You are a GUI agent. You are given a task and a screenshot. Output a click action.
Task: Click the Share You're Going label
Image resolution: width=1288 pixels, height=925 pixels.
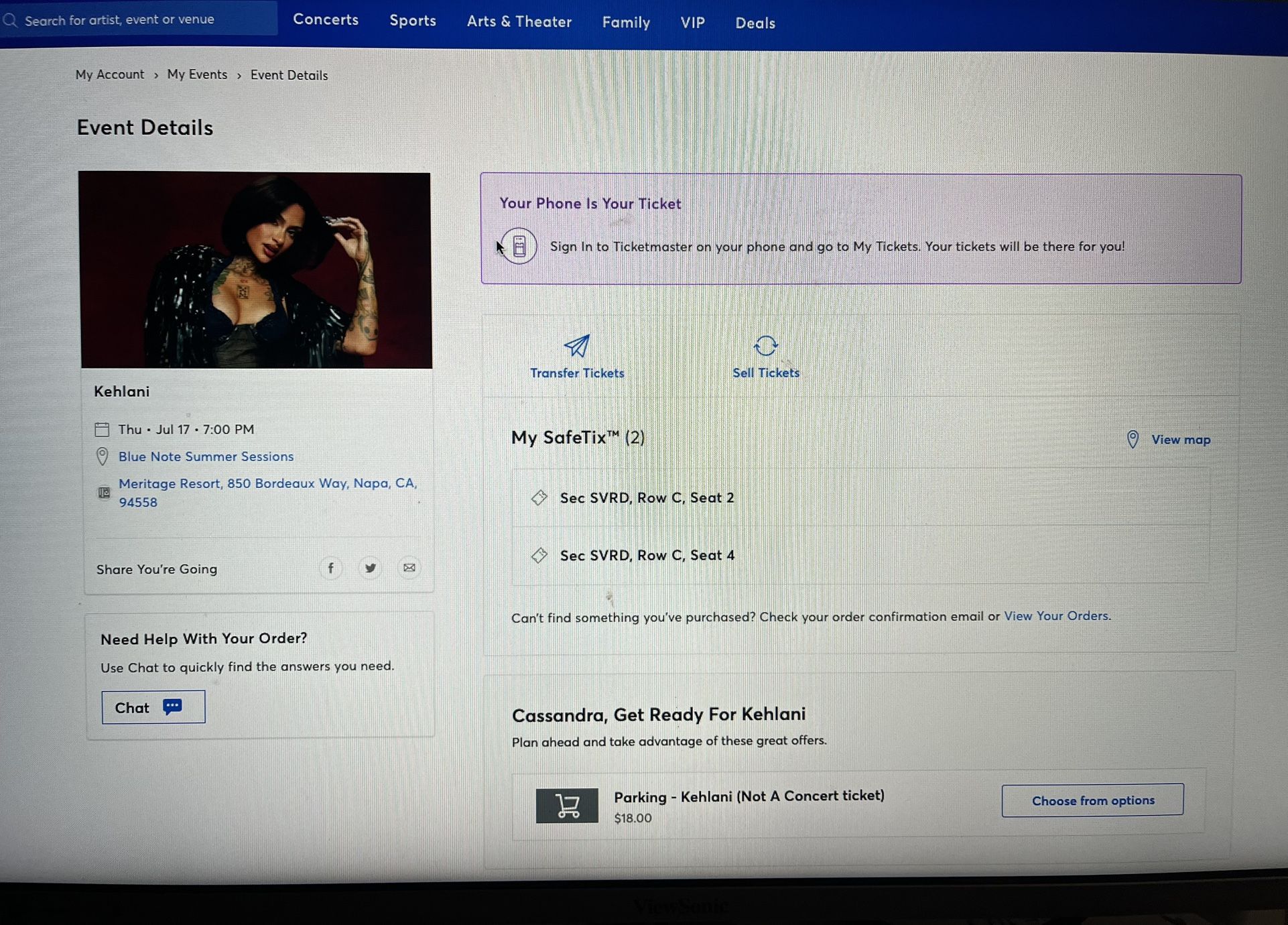157,569
